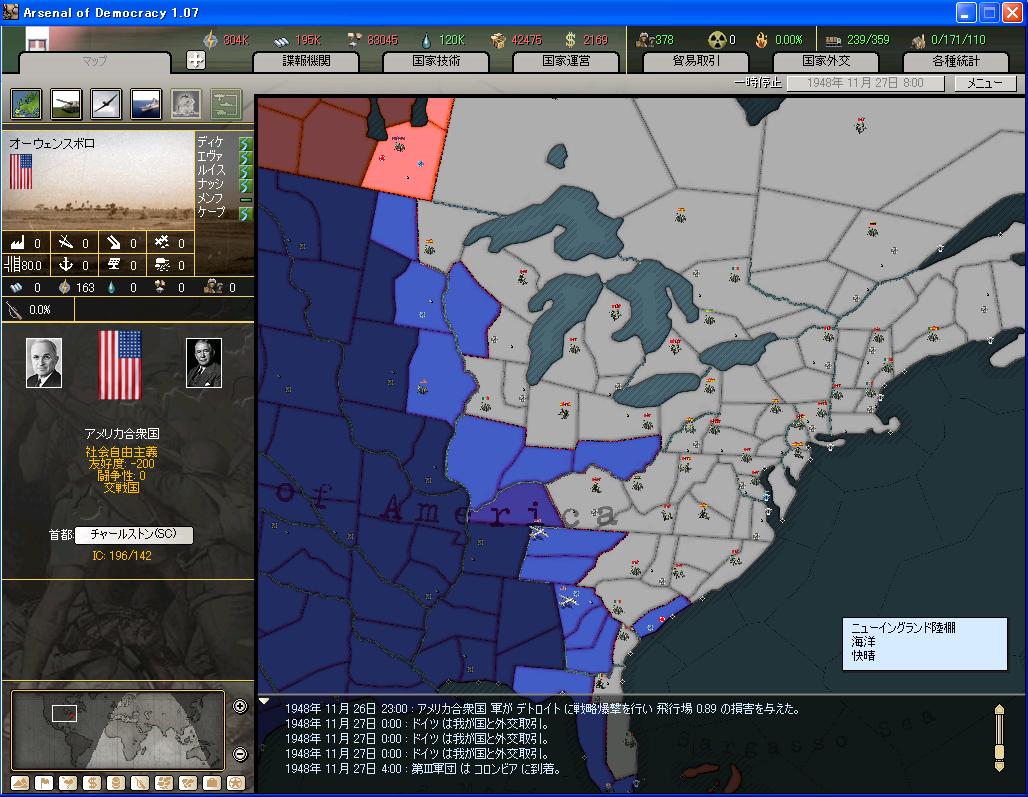This screenshot has height=797, width=1028.
Task: Open the land map view icon
Action: (26, 104)
